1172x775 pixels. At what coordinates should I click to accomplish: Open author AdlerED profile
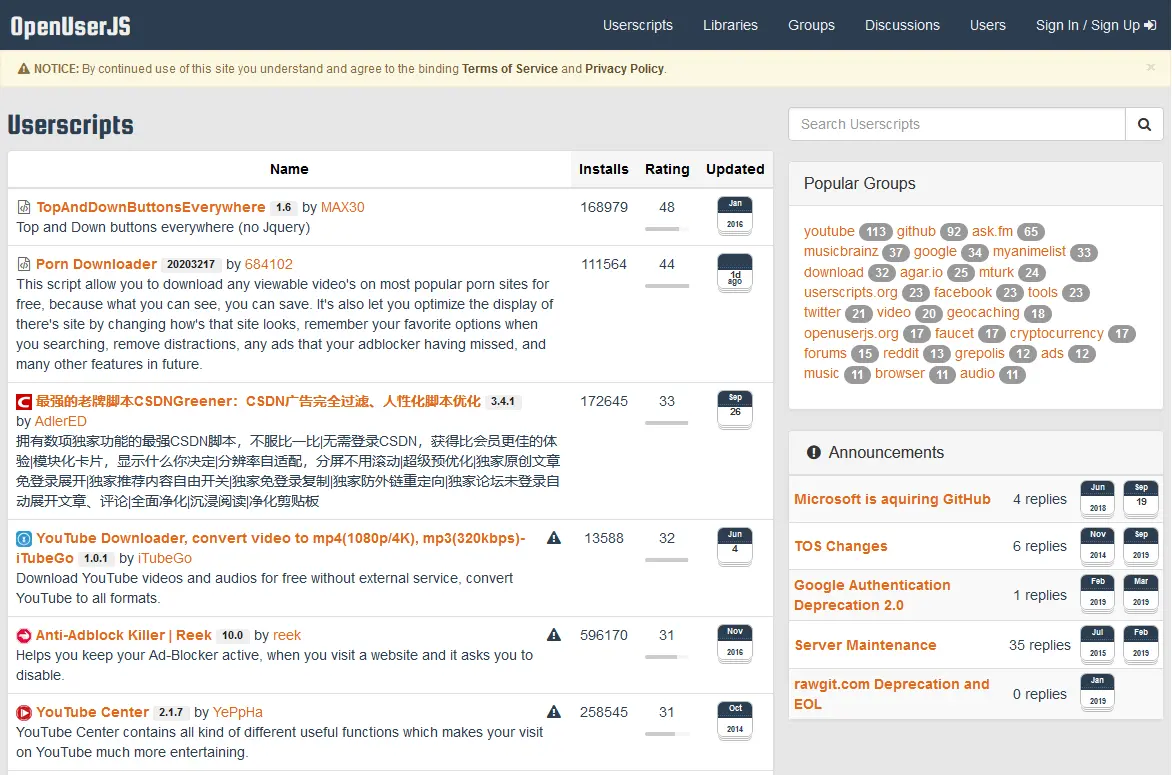click(61, 421)
